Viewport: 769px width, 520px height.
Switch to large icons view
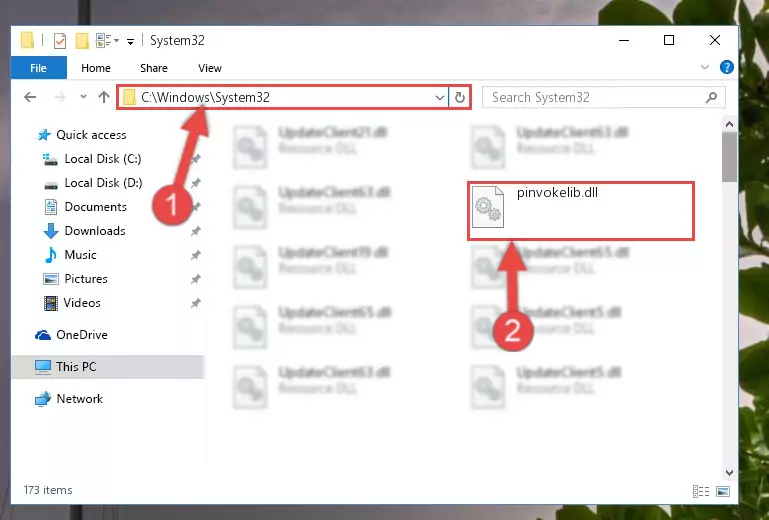coord(722,491)
